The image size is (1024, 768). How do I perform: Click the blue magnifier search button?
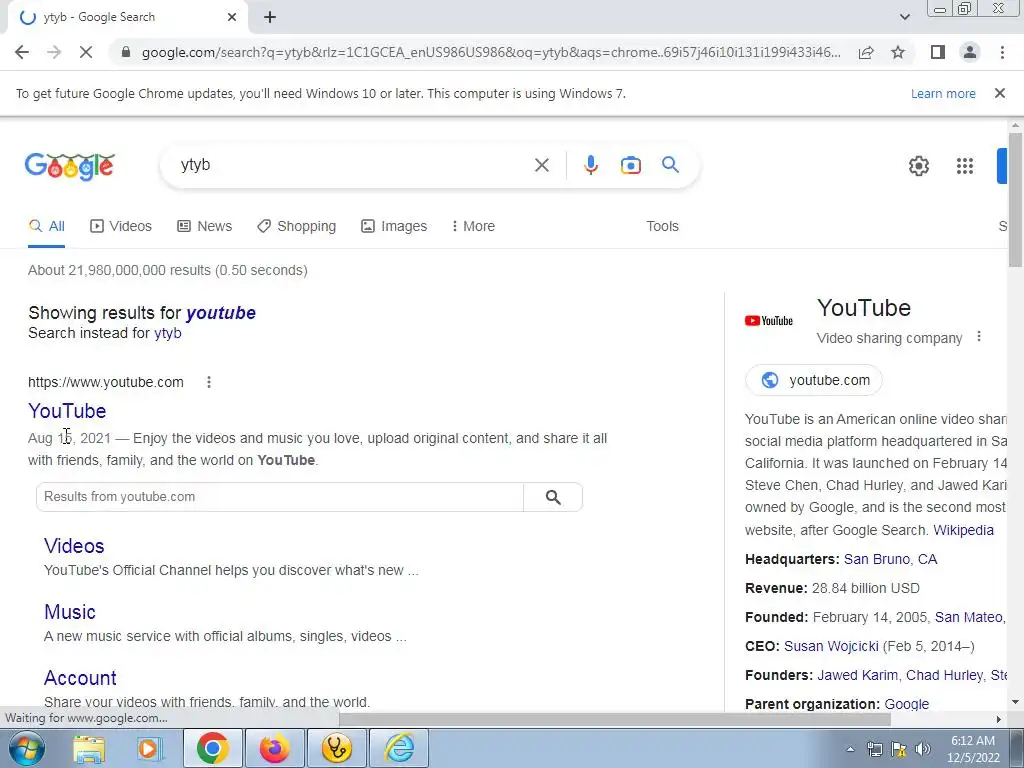click(x=670, y=165)
